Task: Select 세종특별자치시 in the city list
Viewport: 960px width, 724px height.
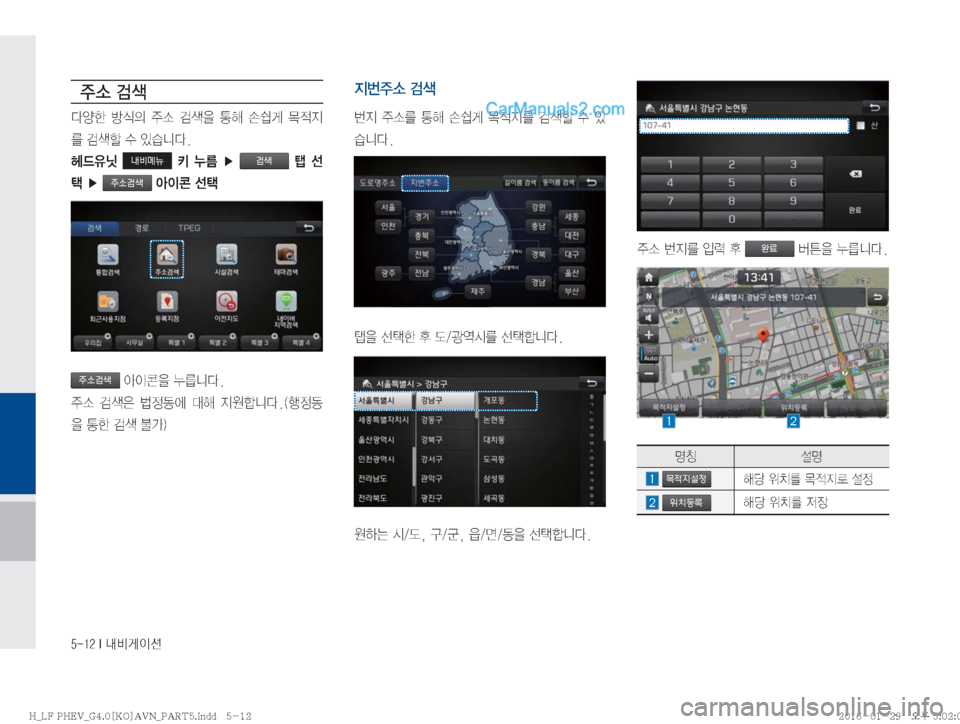Action: (384, 420)
